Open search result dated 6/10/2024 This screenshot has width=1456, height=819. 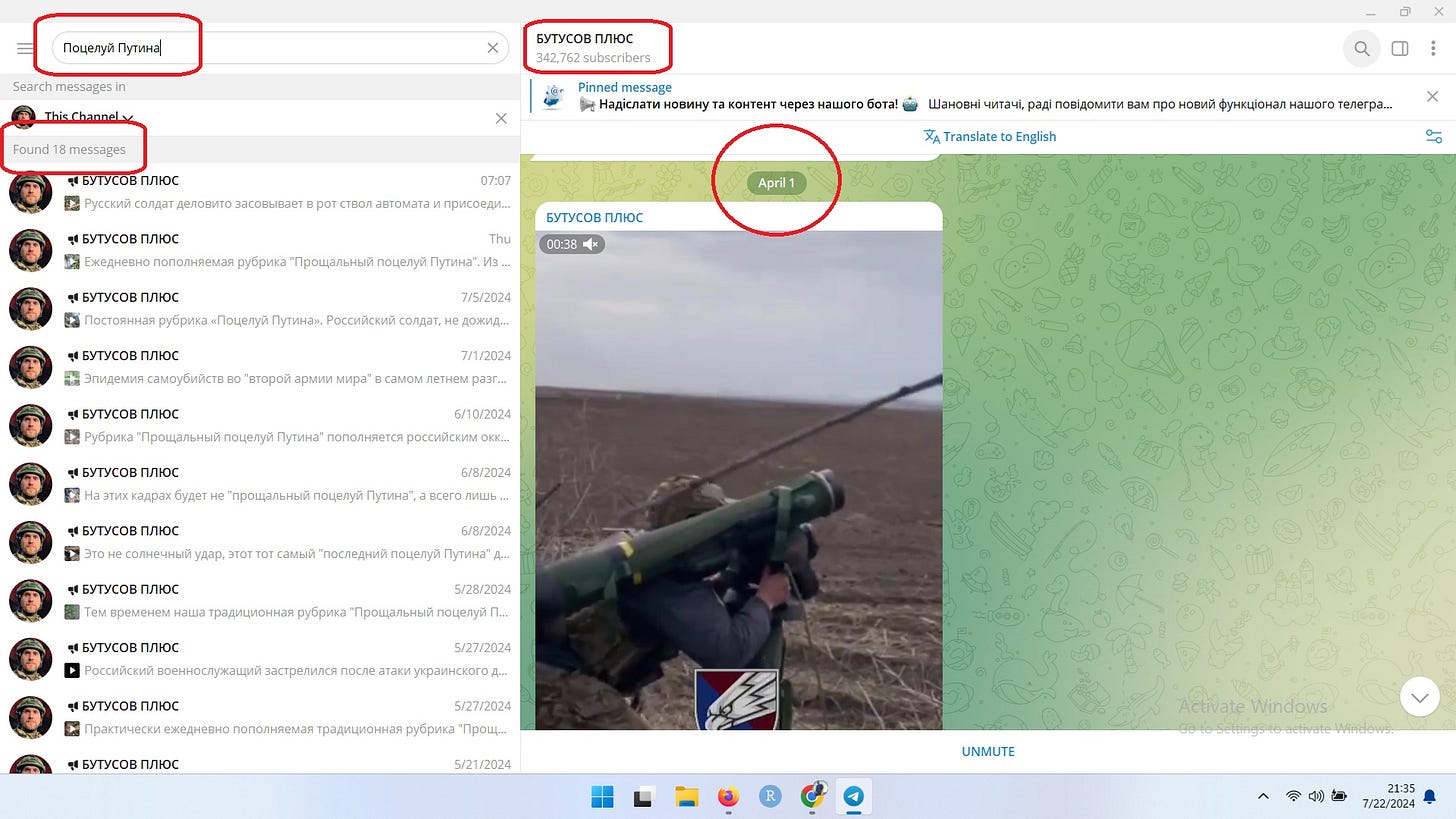tap(260, 425)
